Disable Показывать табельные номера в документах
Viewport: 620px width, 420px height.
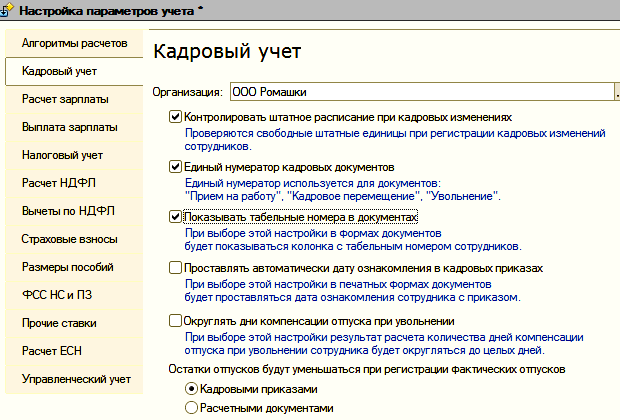point(175,217)
